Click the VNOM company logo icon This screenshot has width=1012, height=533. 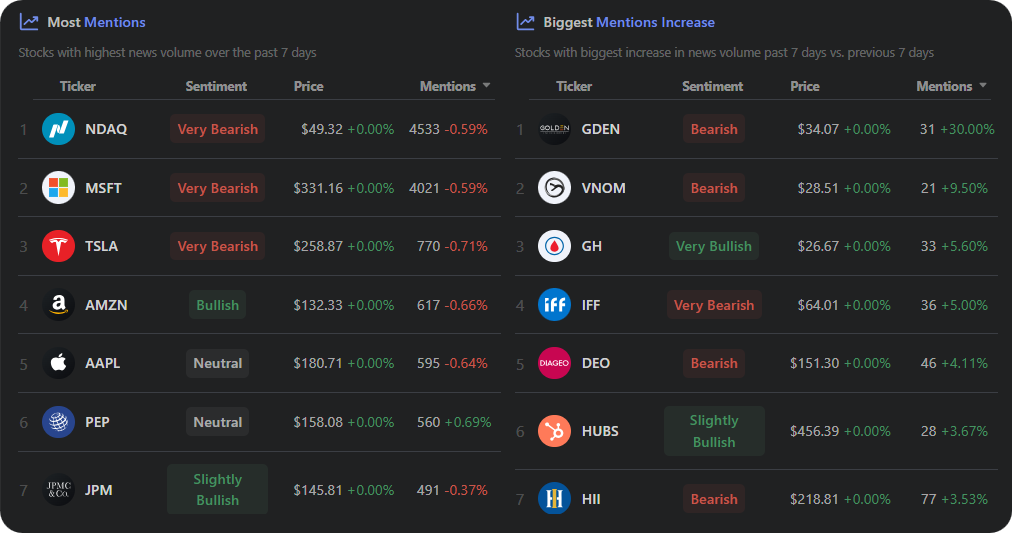coord(554,188)
